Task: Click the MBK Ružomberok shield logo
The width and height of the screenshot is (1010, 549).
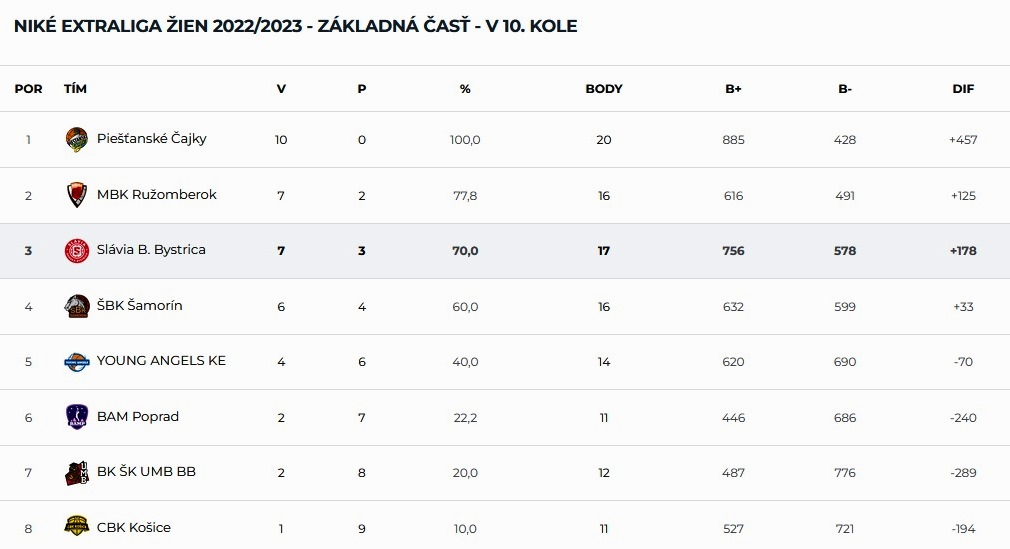Action: tap(77, 195)
